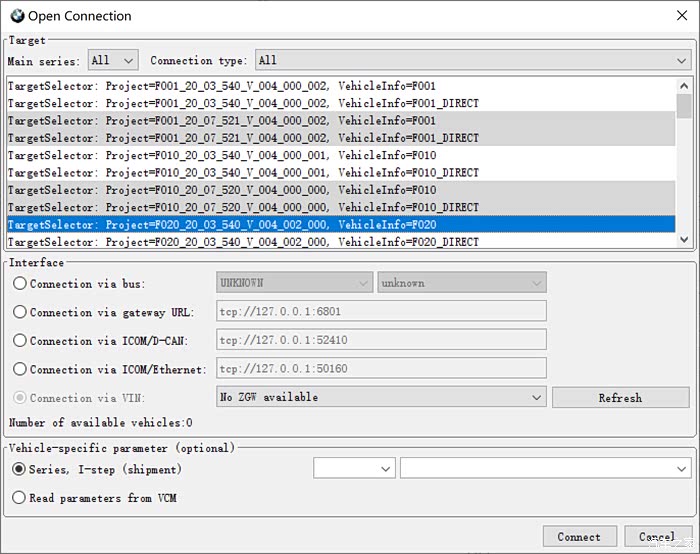Click the Open Connection title bar icon

click(16, 16)
